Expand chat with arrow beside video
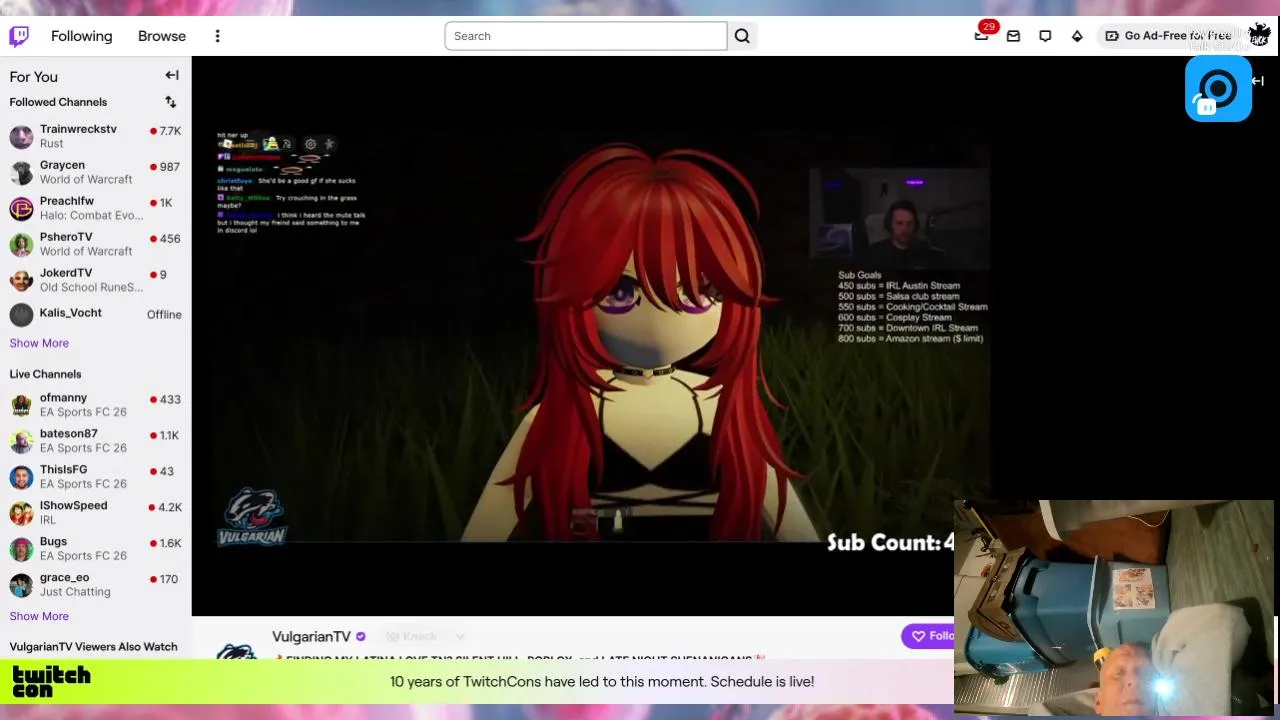 coord(1258,81)
